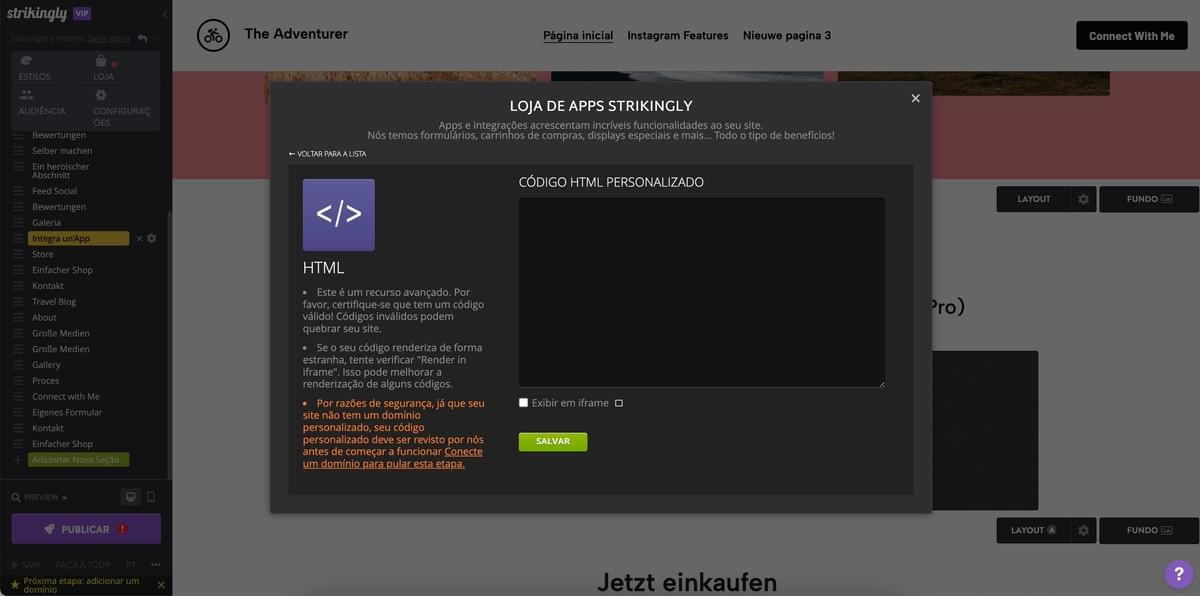The width and height of the screenshot is (1200, 596).
Task: Click Adicionar Nova Seção button
Action: tap(79, 460)
